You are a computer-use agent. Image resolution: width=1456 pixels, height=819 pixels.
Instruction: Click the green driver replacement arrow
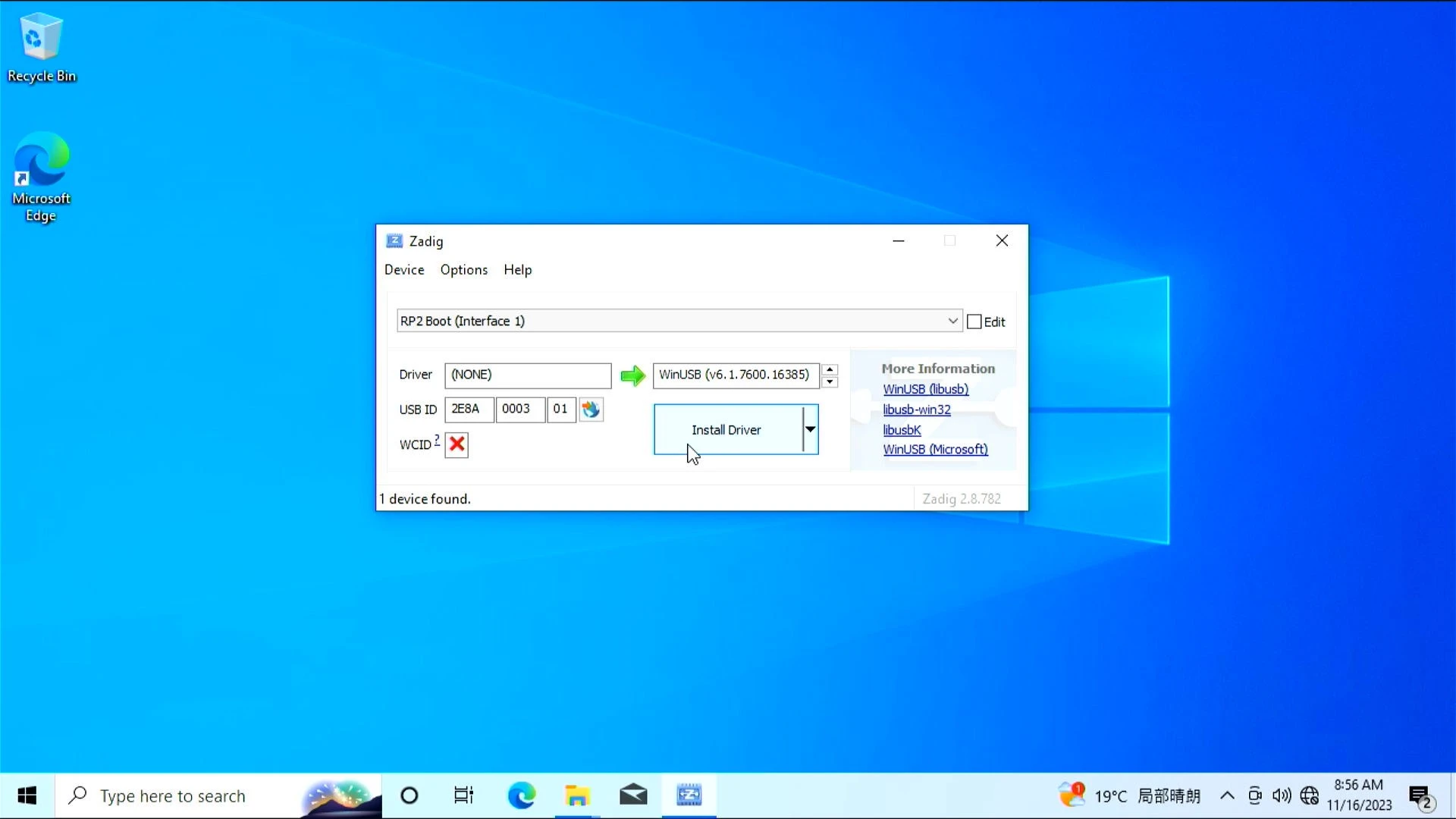tap(632, 375)
